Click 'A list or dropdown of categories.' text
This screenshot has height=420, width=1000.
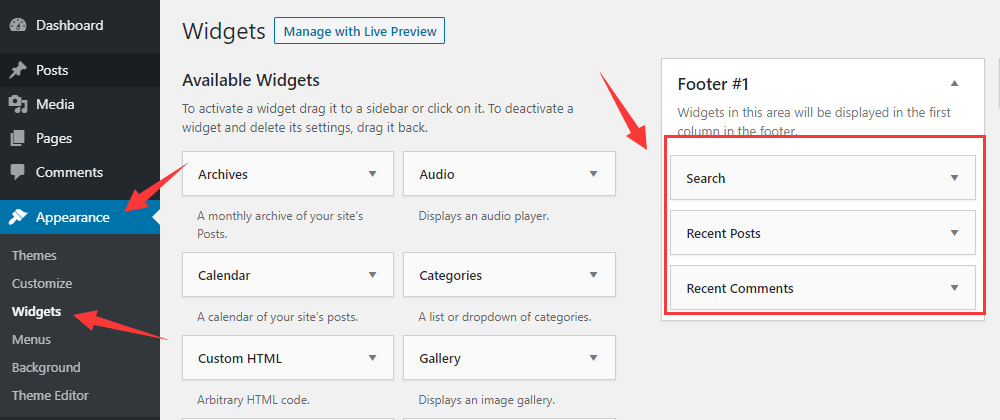click(504, 317)
